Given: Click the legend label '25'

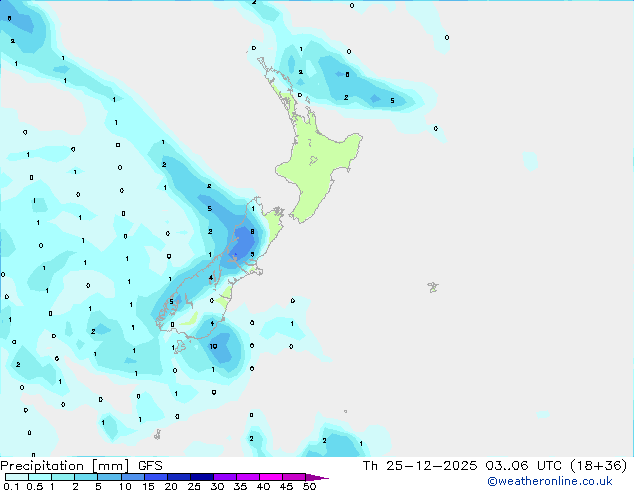Looking at the screenshot, I should (194, 486).
